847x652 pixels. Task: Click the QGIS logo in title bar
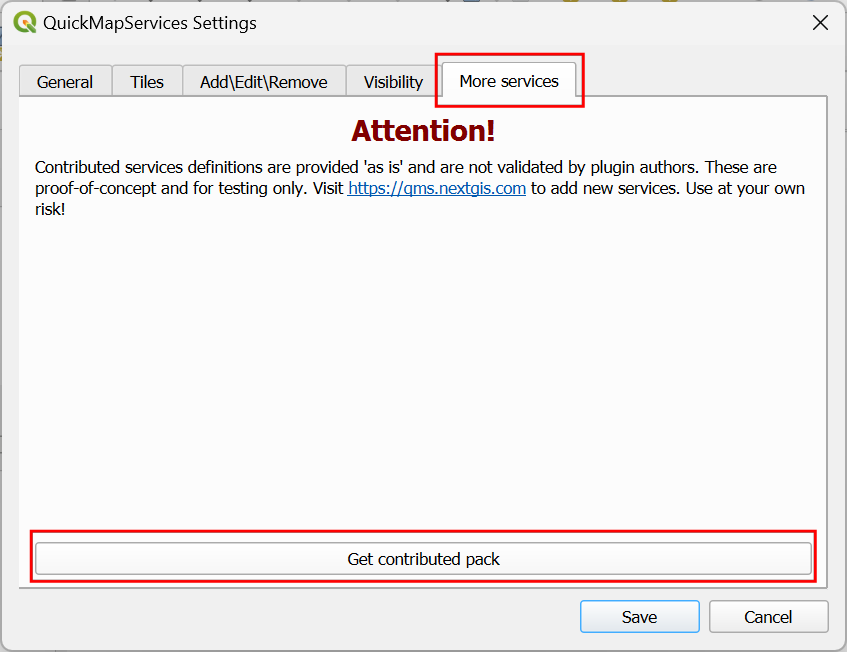click(24, 23)
